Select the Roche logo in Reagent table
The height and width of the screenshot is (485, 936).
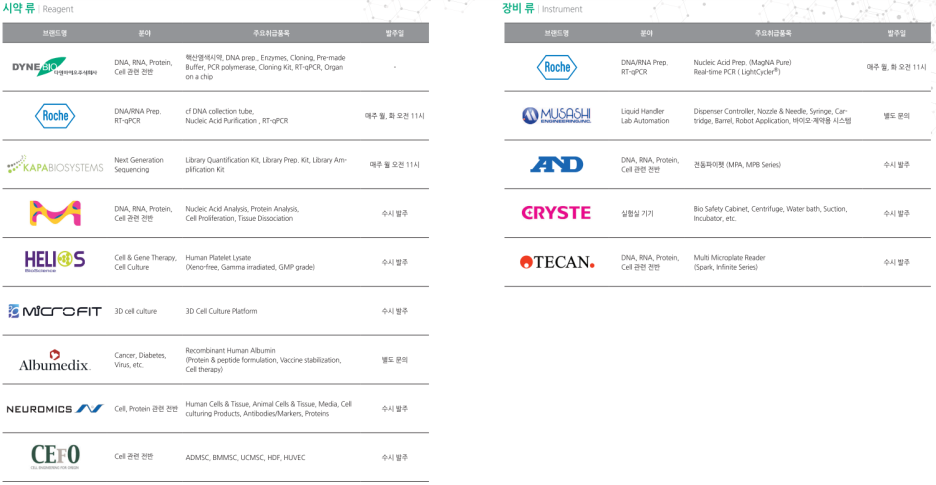(x=55, y=116)
